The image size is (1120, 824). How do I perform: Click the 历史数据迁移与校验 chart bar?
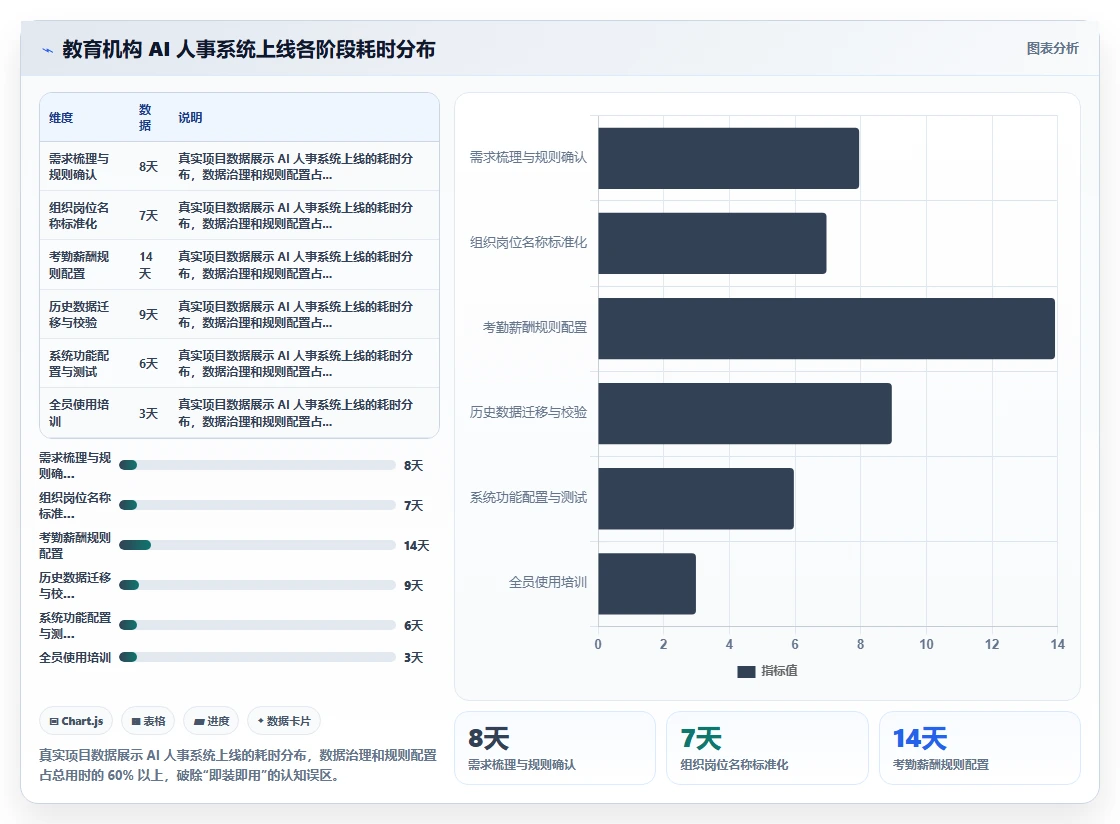click(745, 413)
